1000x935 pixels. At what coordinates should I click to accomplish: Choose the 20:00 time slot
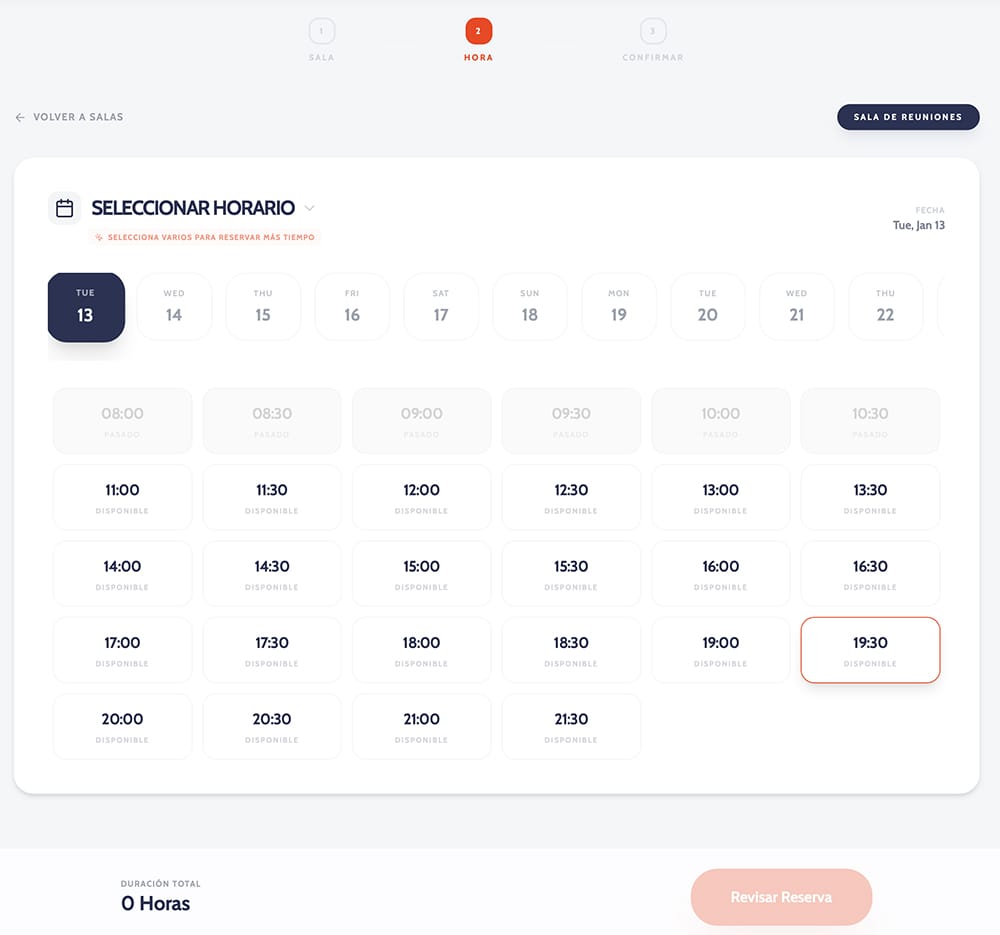[122, 726]
